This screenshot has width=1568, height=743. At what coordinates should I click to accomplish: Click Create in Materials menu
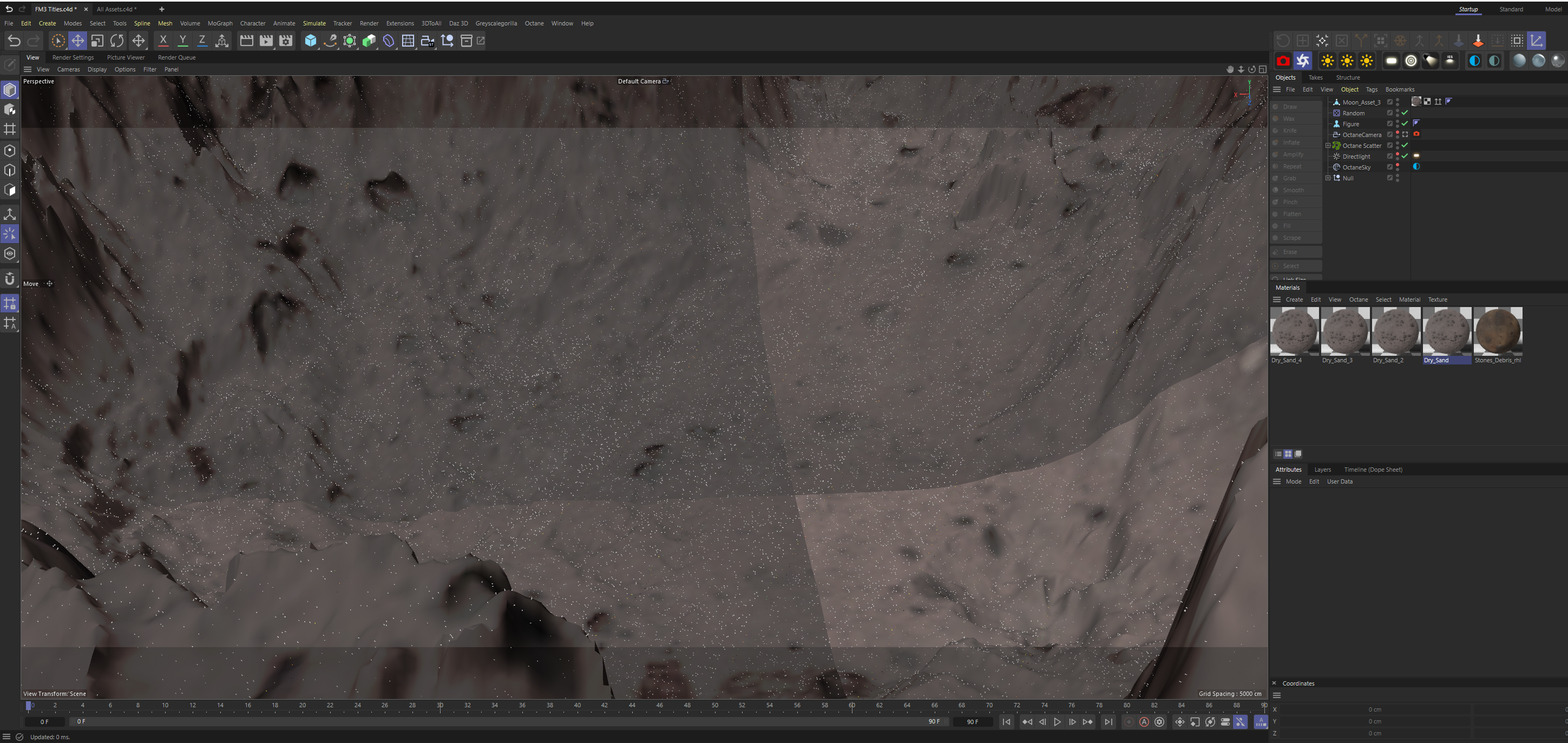pyautogui.click(x=1294, y=299)
